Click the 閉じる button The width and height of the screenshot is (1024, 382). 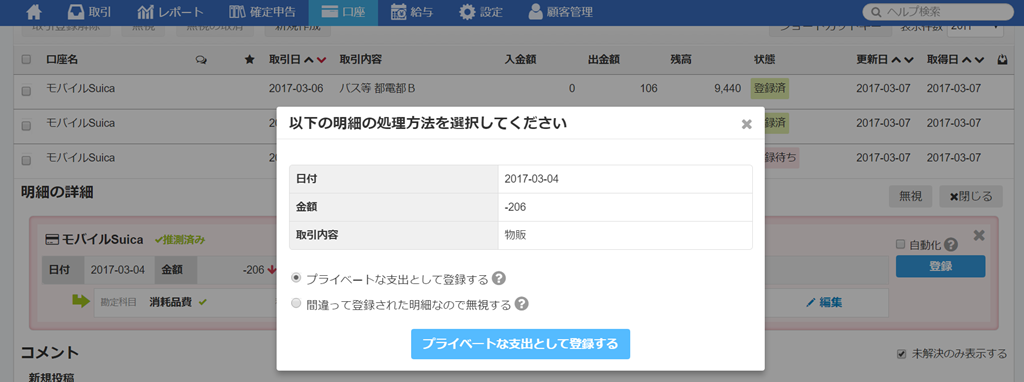[x=970, y=196]
